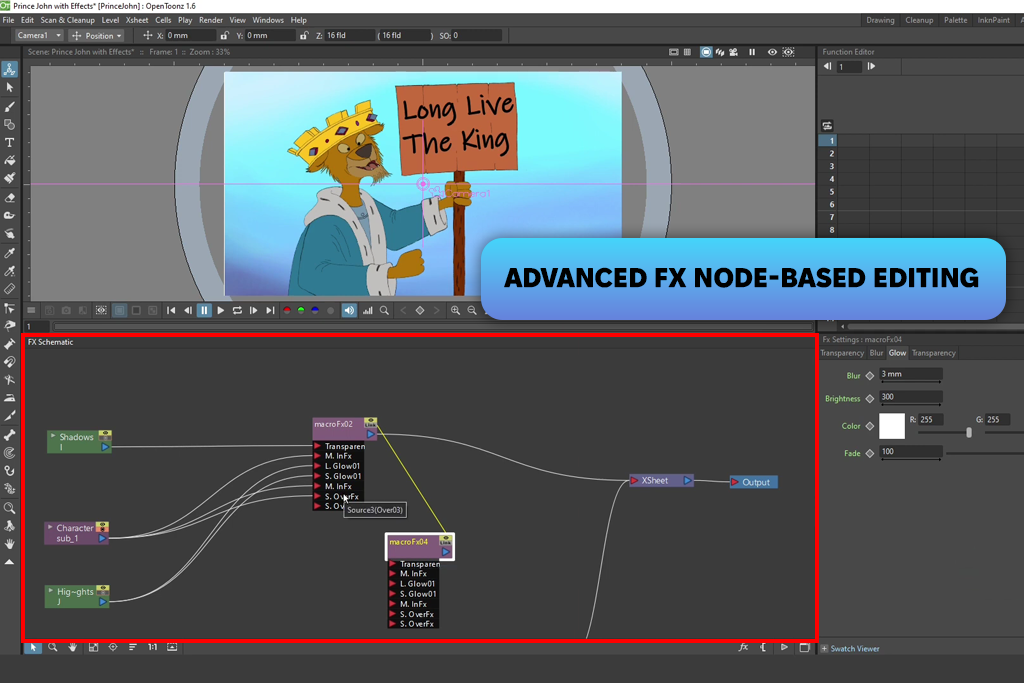Image resolution: width=1024 pixels, height=683 pixels.
Task: Select the Iron tool
Action: [10, 397]
